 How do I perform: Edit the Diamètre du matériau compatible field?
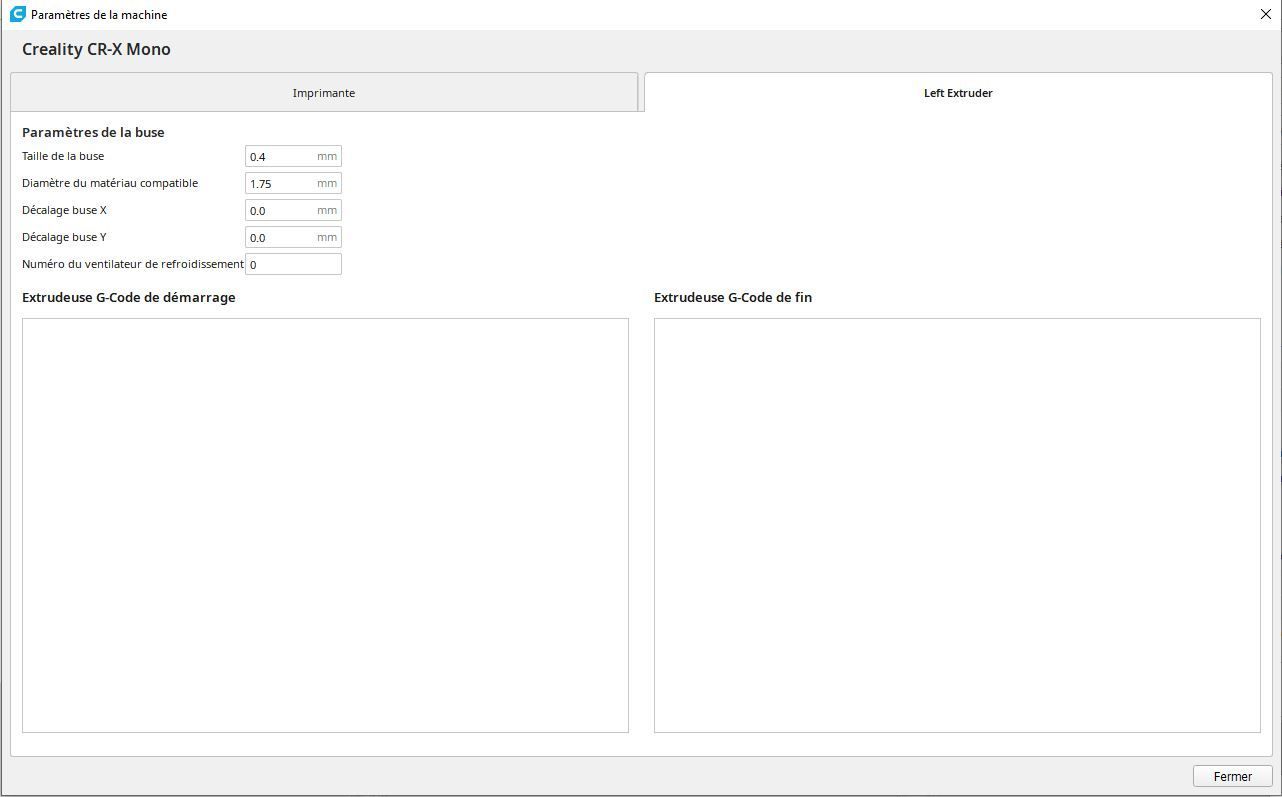293,183
